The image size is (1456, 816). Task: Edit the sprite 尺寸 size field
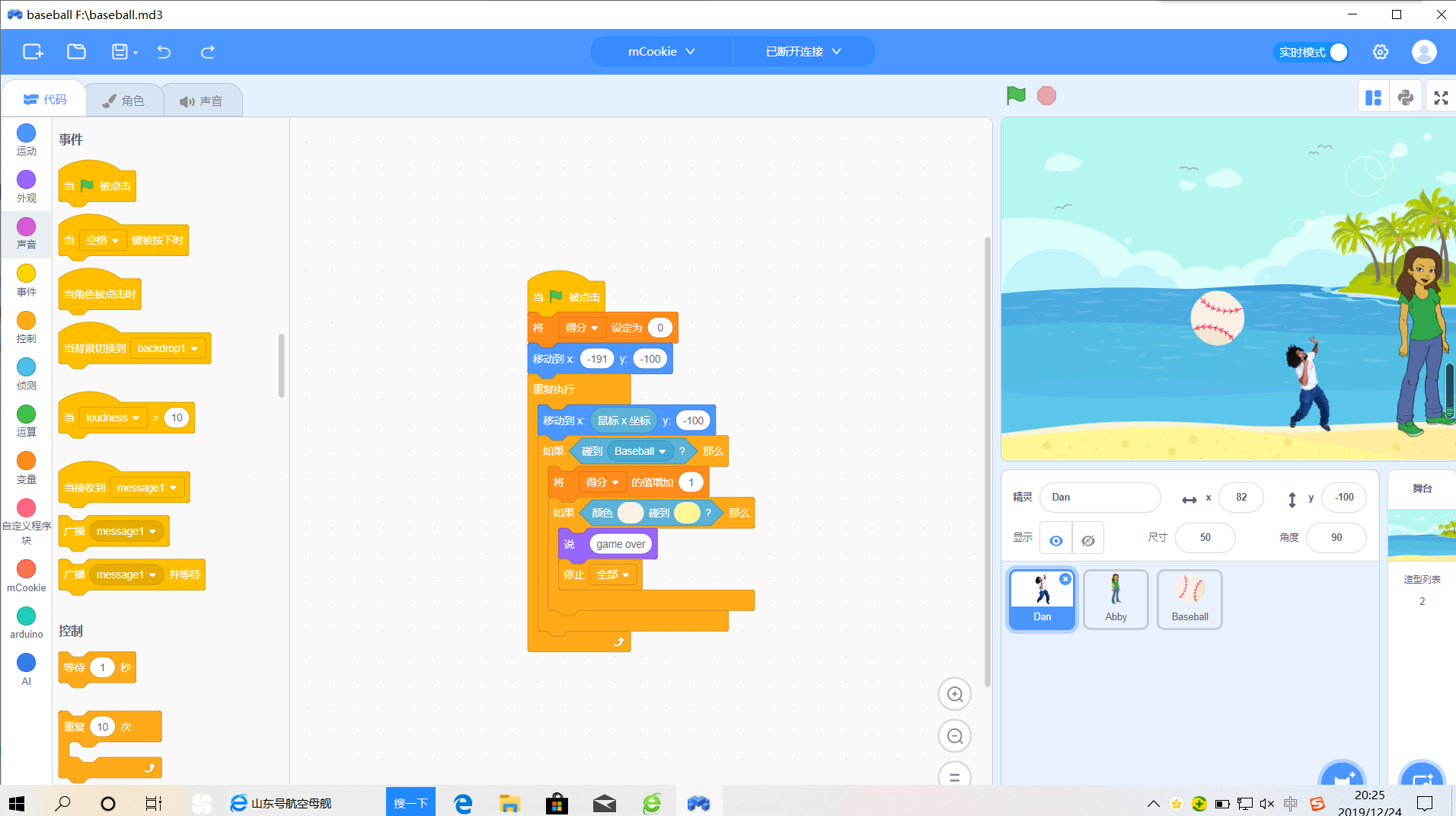[1205, 537]
